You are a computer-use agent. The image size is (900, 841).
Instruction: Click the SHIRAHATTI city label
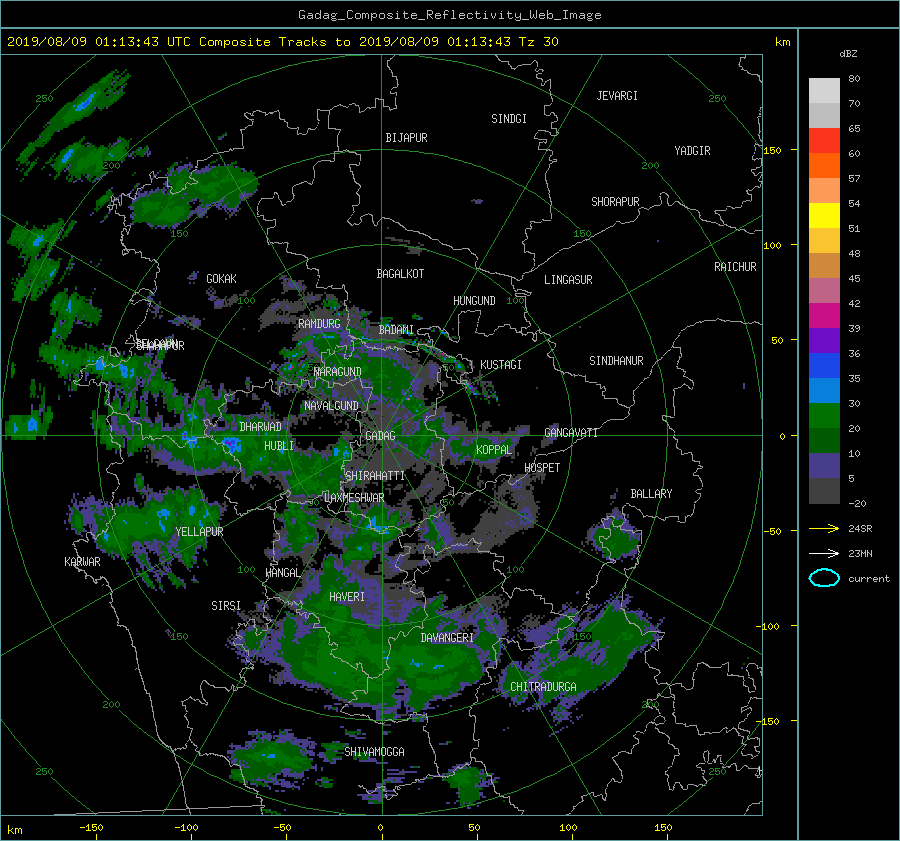click(375, 476)
